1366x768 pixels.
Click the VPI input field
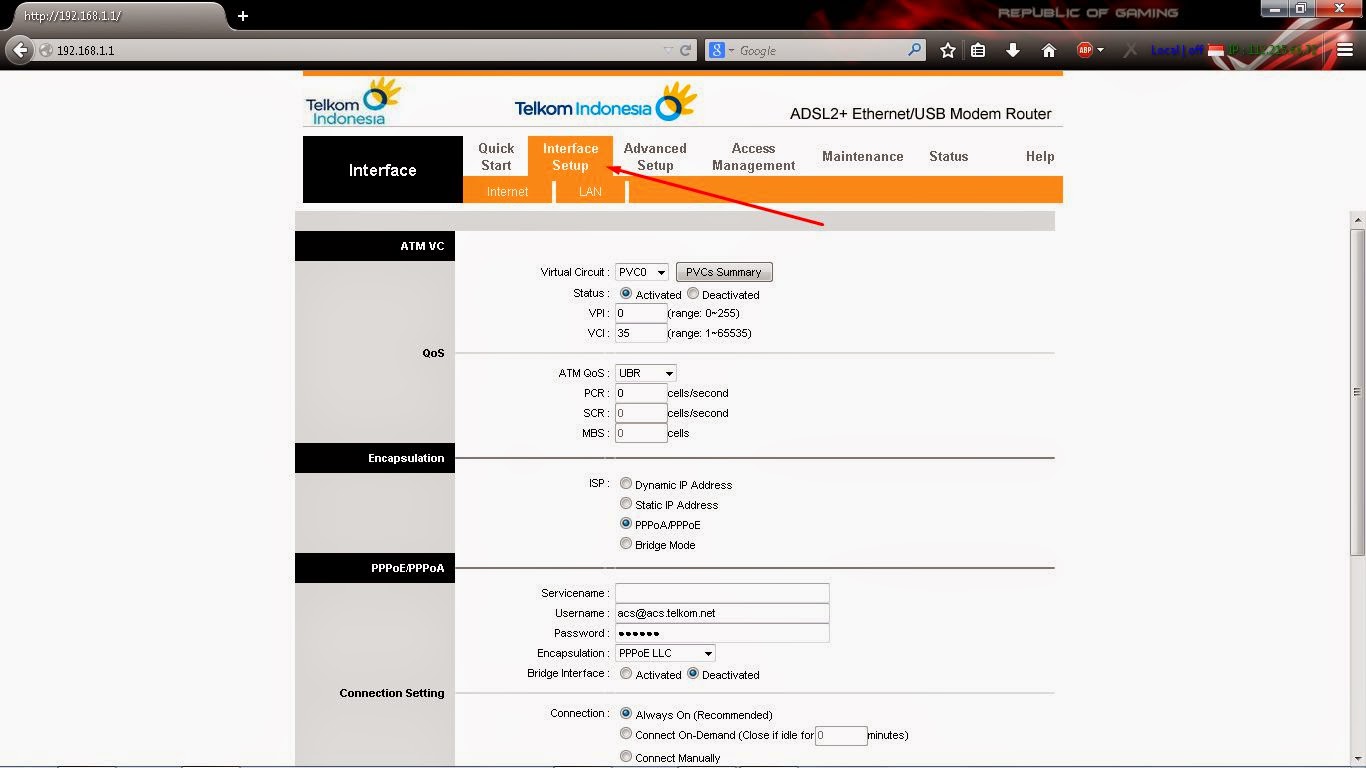(x=641, y=313)
